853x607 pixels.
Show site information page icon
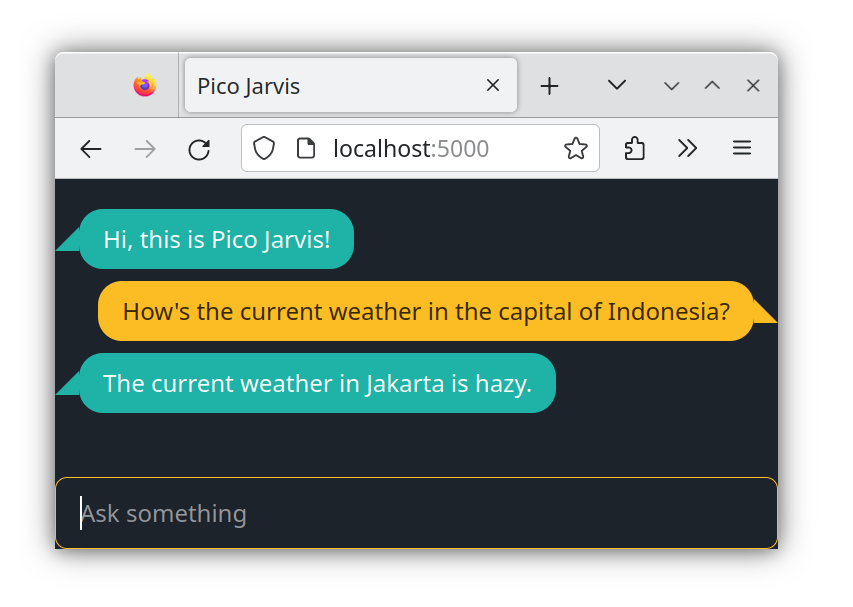click(306, 148)
